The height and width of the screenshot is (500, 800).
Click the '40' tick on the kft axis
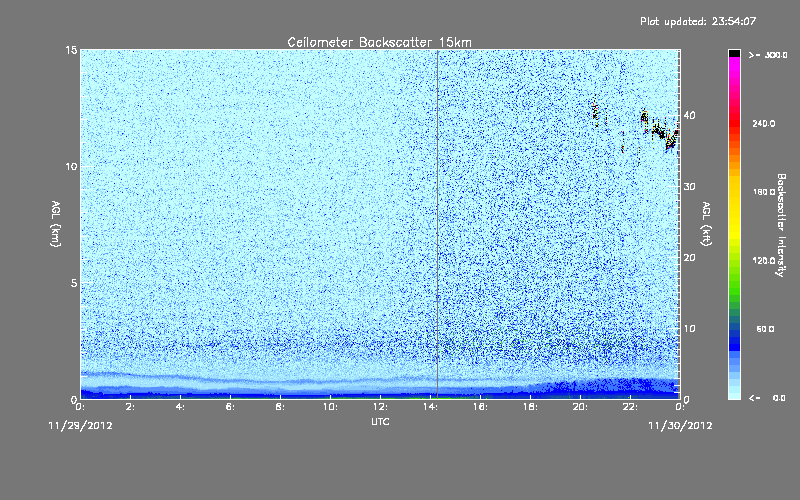point(689,115)
